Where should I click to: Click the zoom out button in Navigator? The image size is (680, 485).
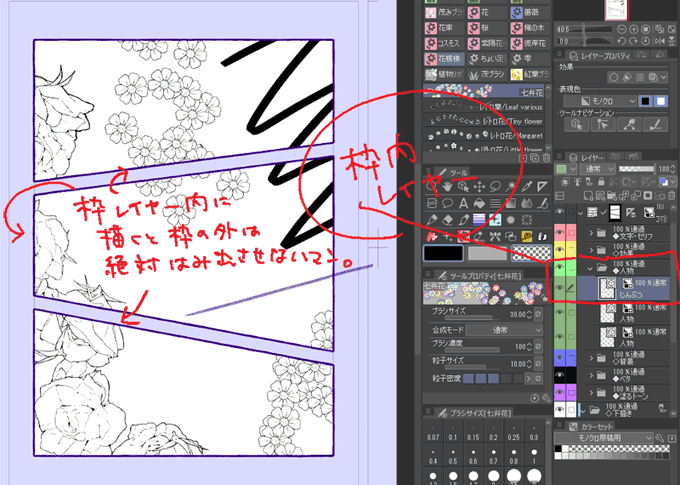(x=621, y=29)
